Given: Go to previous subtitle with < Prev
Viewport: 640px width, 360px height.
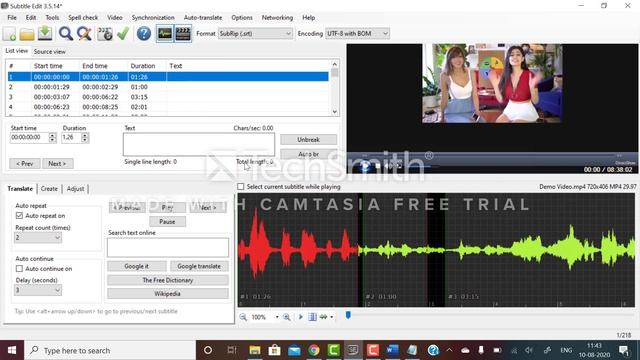Looking at the screenshot, I should 24,164.
